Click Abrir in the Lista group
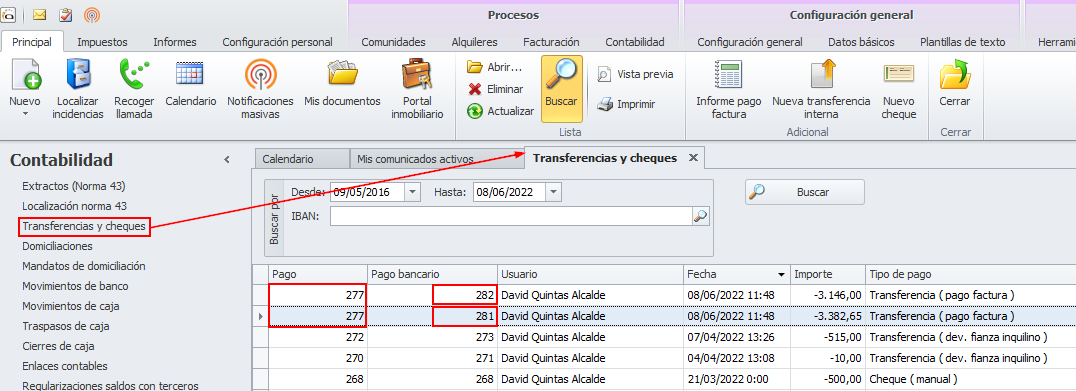The image size is (1076, 391). tap(495, 67)
